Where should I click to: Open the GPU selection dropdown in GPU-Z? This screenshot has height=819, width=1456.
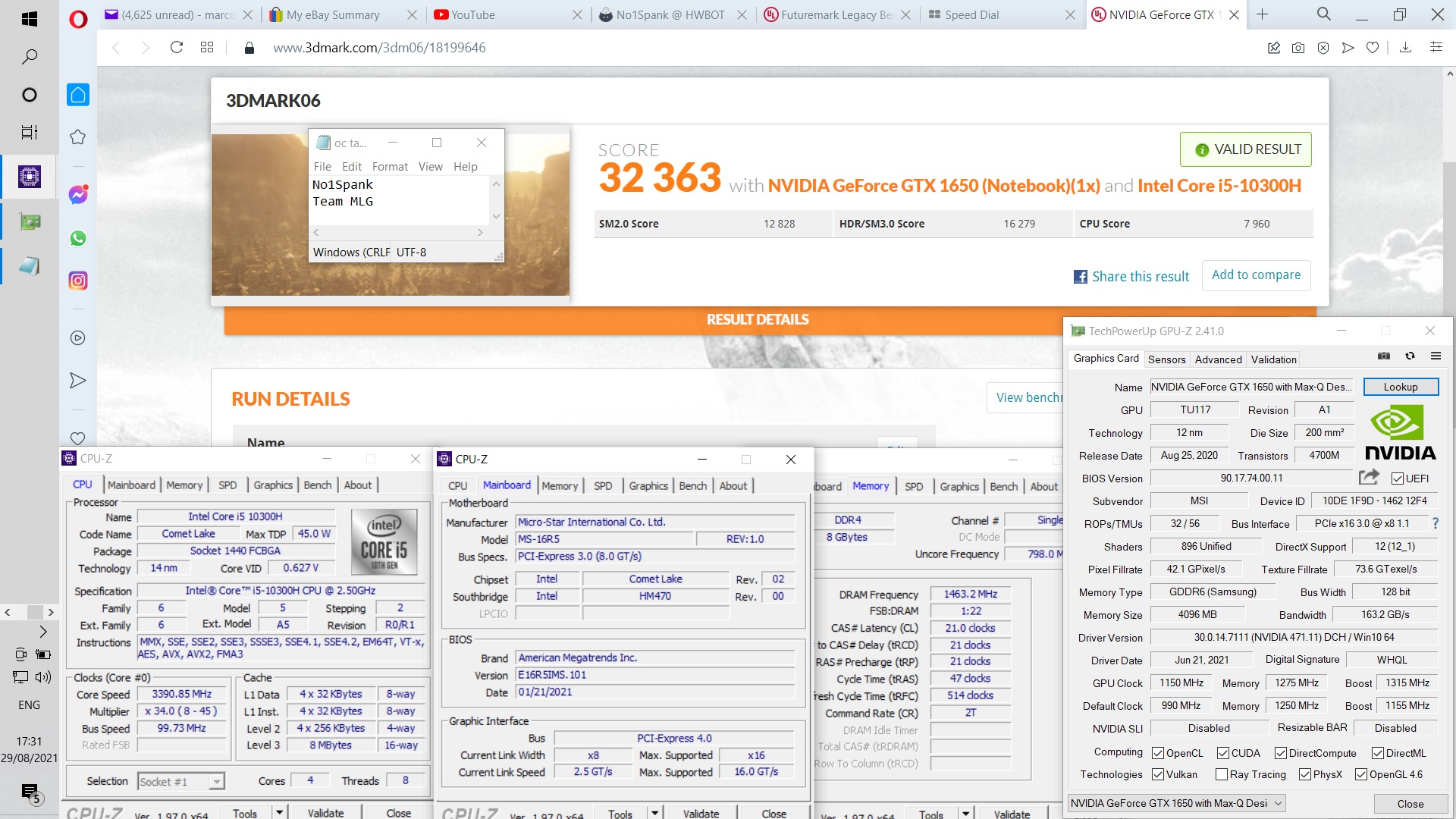[1176, 803]
